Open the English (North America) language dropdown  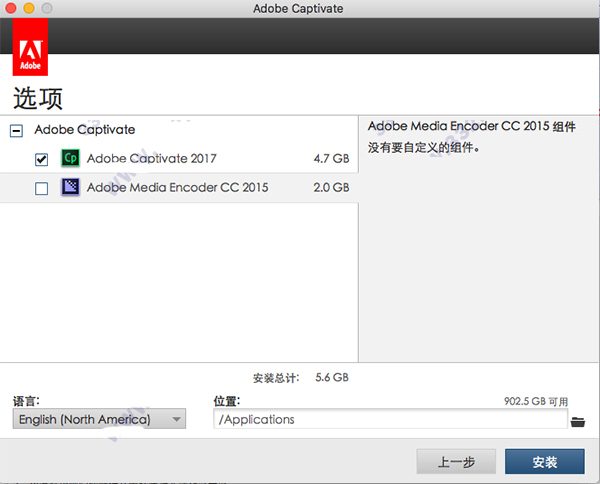[x=99, y=419]
